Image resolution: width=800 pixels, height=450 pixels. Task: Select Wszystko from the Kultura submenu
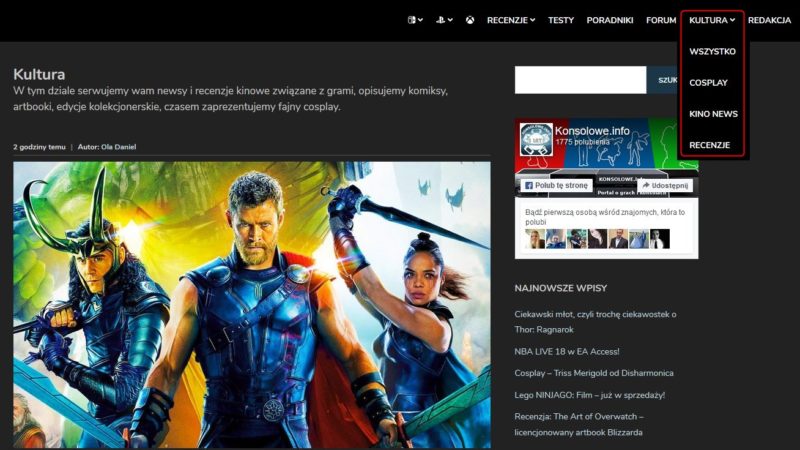tap(712, 51)
